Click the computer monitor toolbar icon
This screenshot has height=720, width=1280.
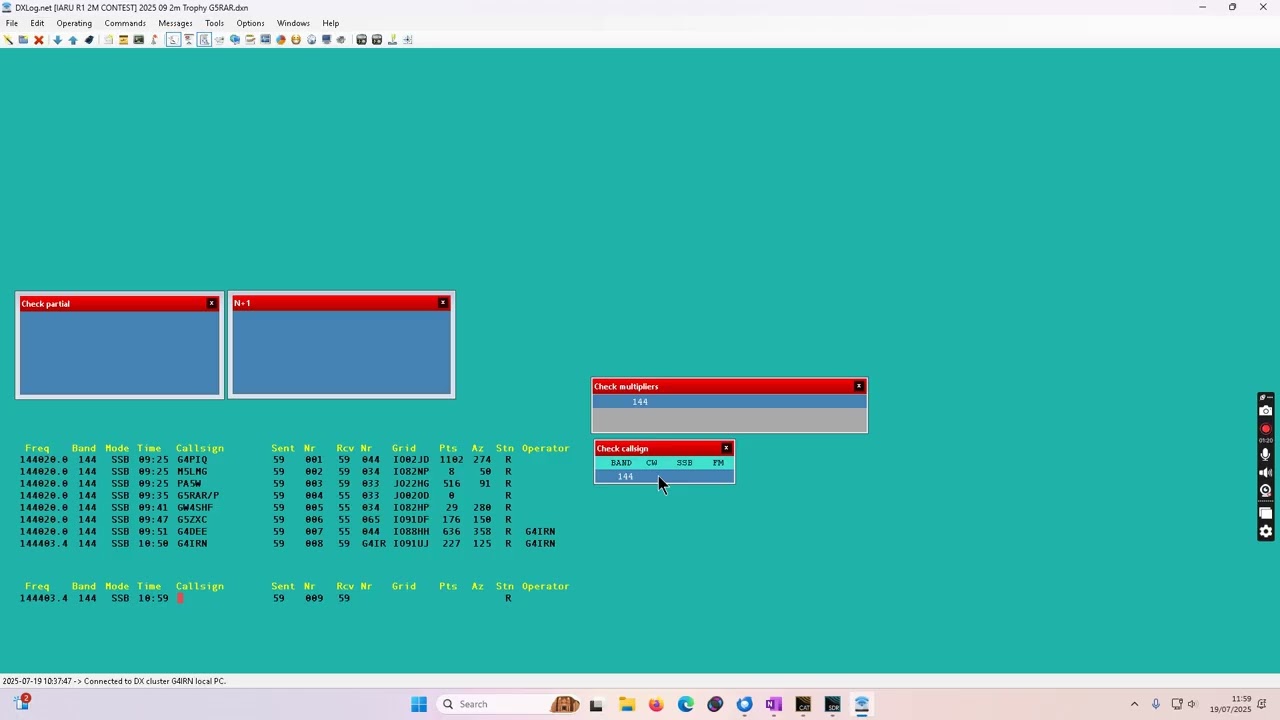(326, 40)
